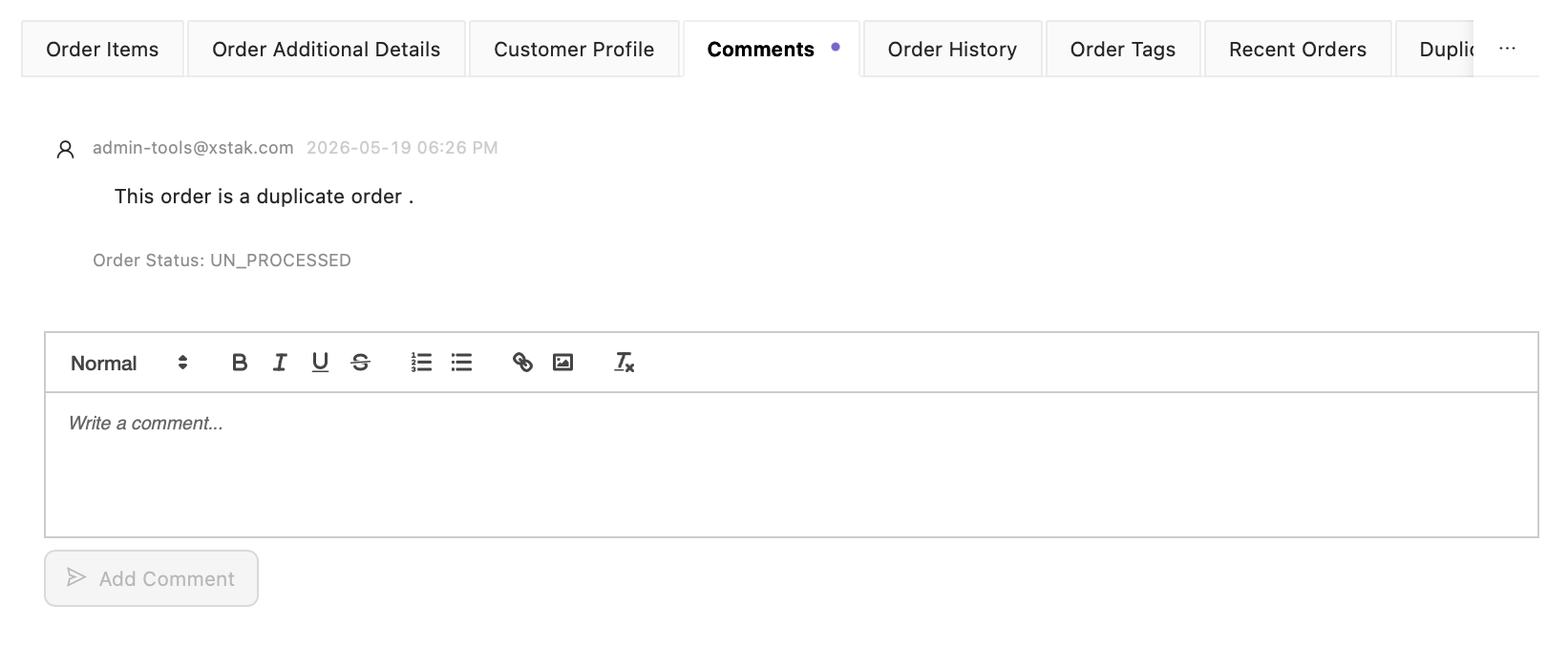Apply strikethrough formatting to text
1568x668 pixels.
click(x=360, y=363)
